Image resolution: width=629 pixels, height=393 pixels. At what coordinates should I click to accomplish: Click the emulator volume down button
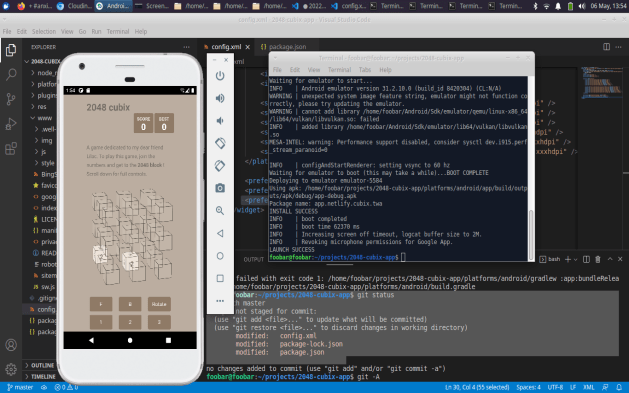[220, 121]
